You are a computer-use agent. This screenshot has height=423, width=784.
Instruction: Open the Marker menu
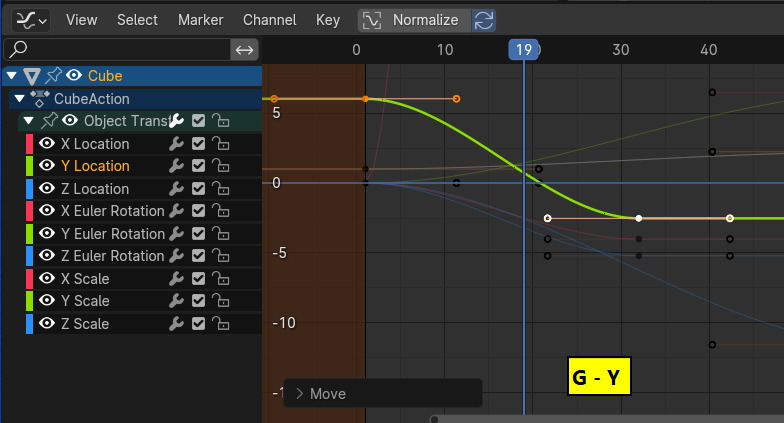pos(200,20)
